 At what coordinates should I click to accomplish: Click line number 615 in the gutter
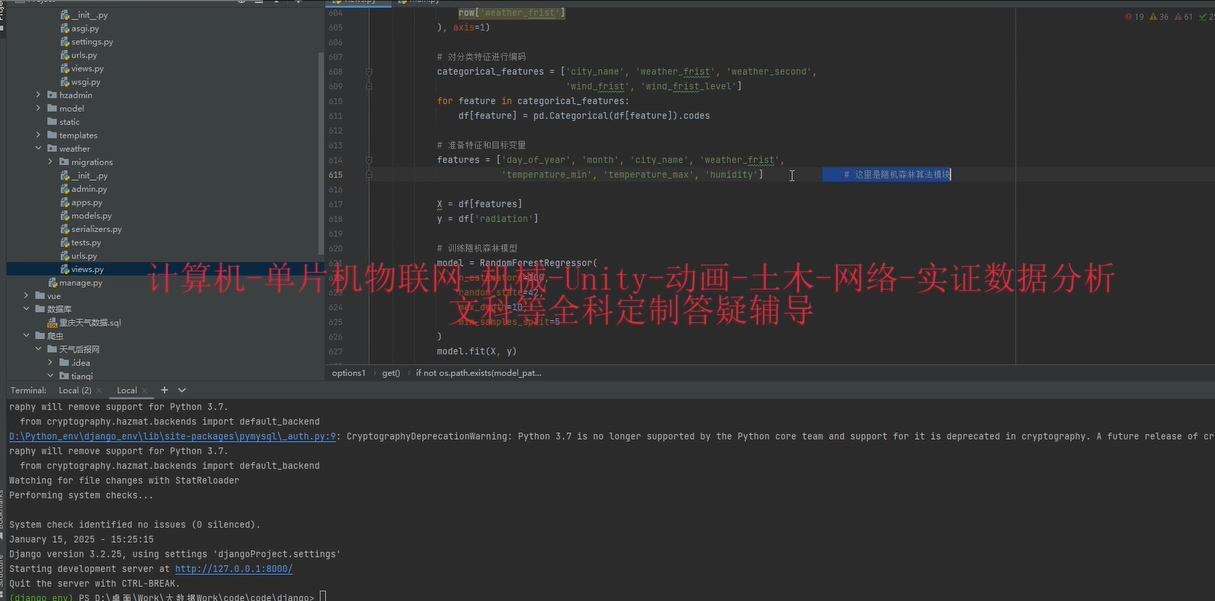pyautogui.click(x=335, y=175)
